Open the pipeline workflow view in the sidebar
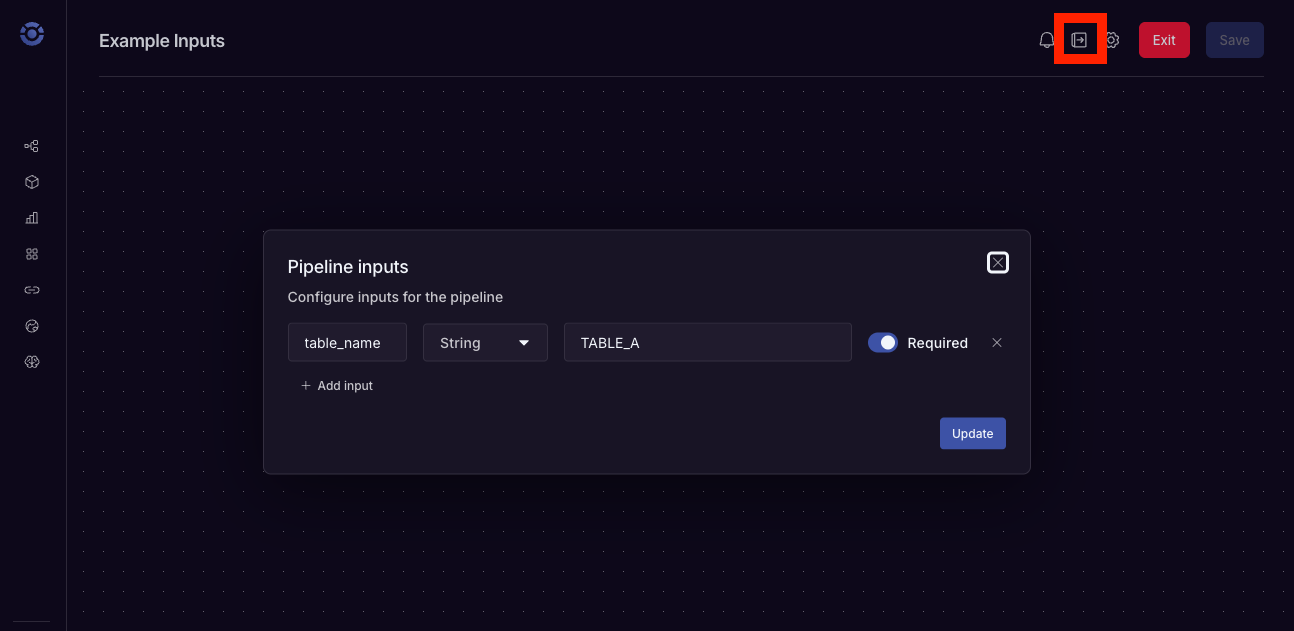 coord(31,145)
